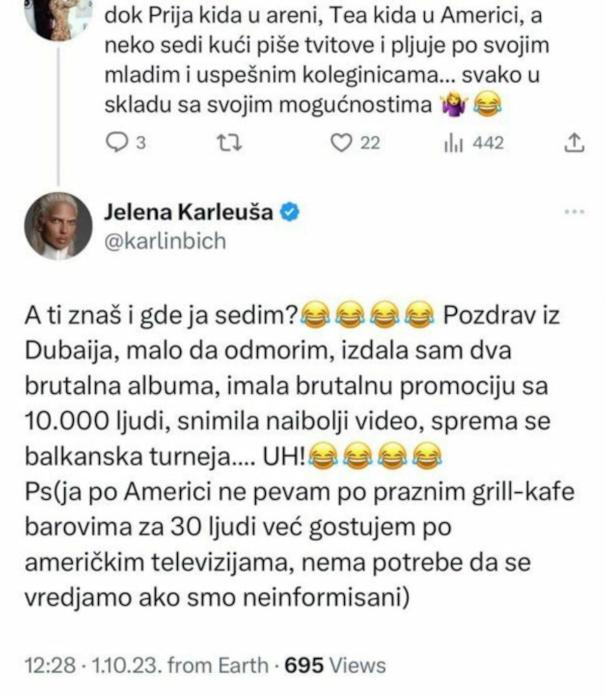Click the Jelena Karleuša display name

click(188, 212)
